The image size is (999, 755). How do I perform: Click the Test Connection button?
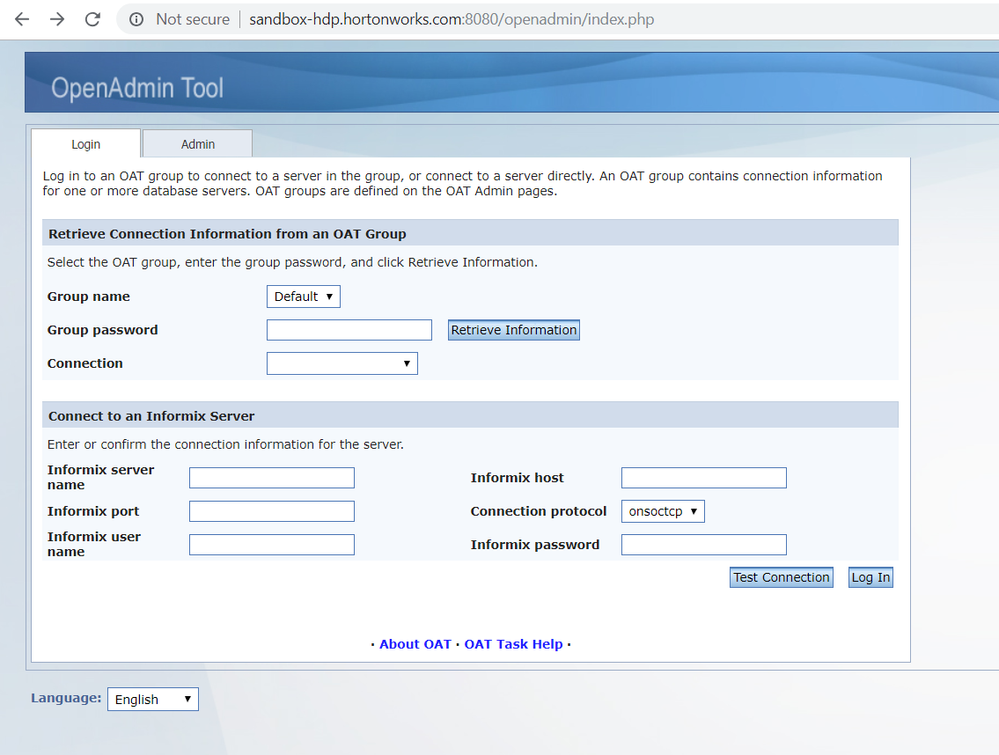(781, 577)
